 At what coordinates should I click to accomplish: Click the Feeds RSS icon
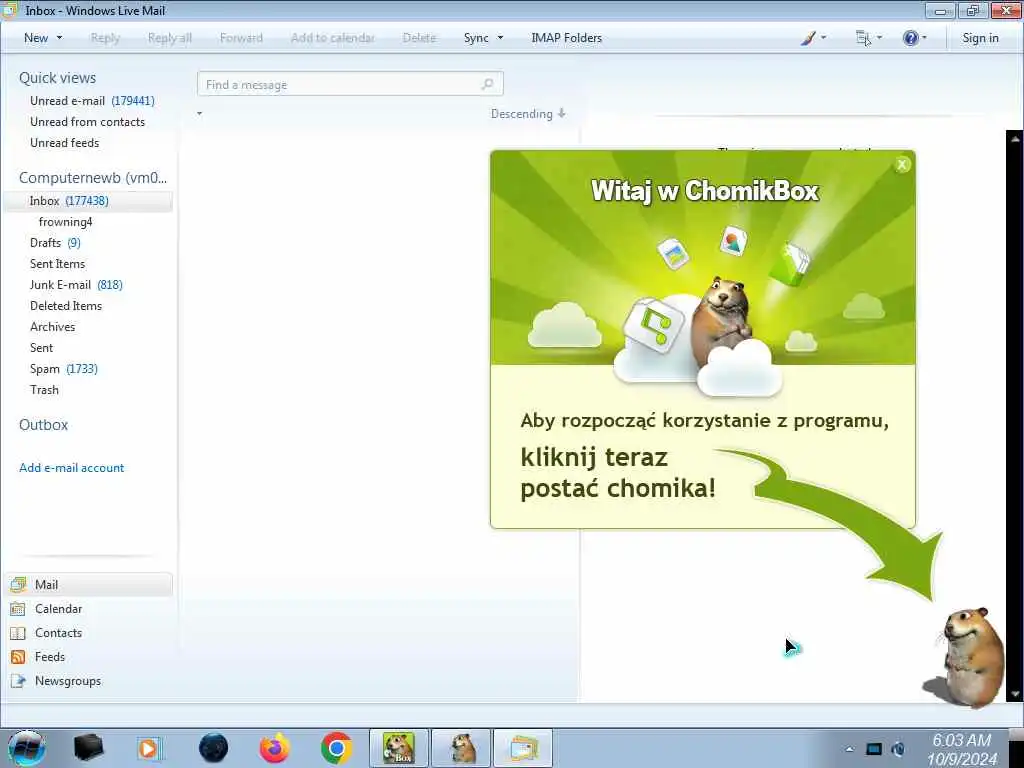pyautogui.click(x=18, y=657)
